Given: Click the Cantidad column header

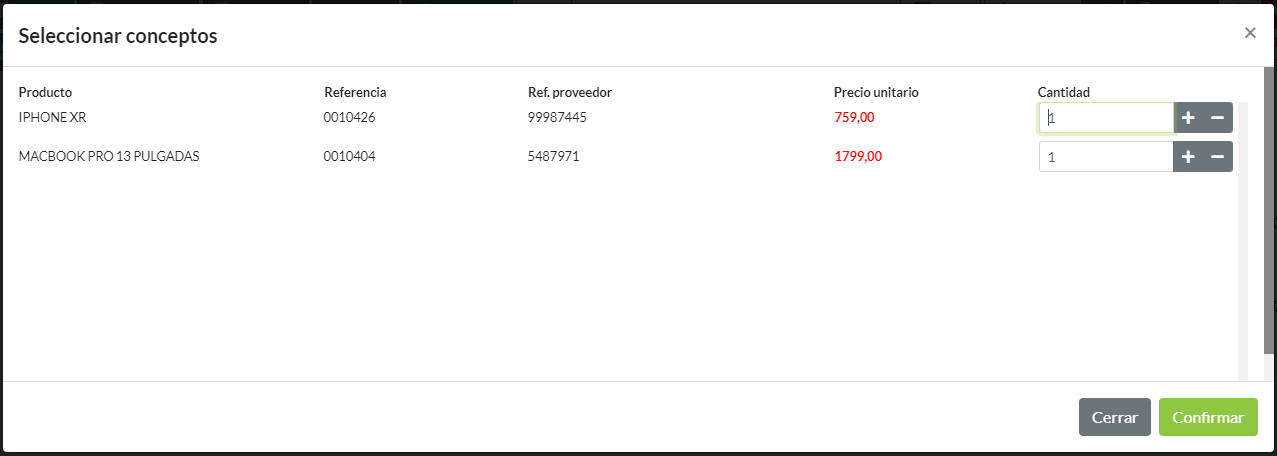Looking at the screenshot, I should pyautogui.click(x=1064, y=92).
